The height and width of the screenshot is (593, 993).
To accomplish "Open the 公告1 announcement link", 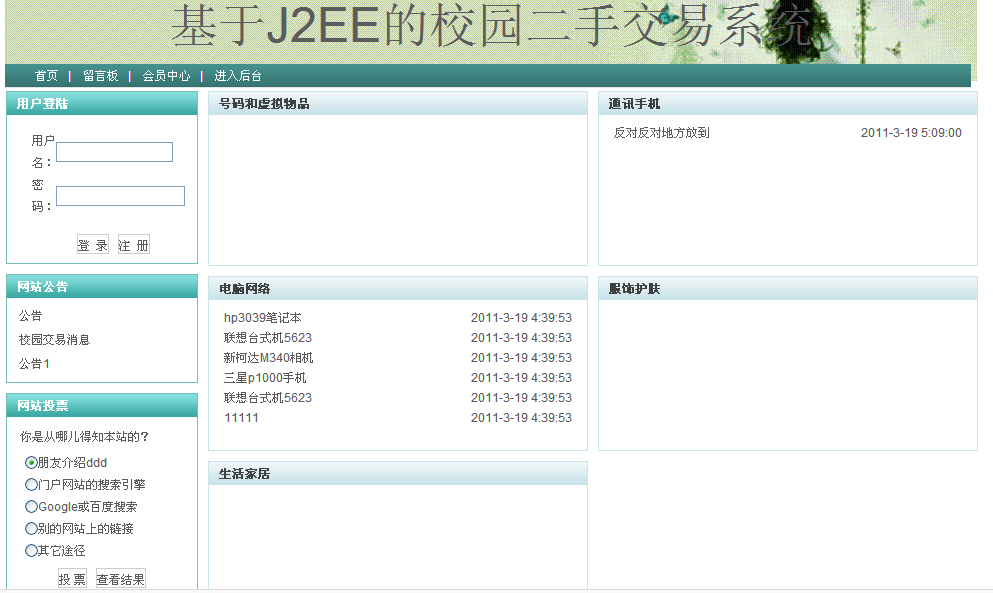I will pos(34,364).
